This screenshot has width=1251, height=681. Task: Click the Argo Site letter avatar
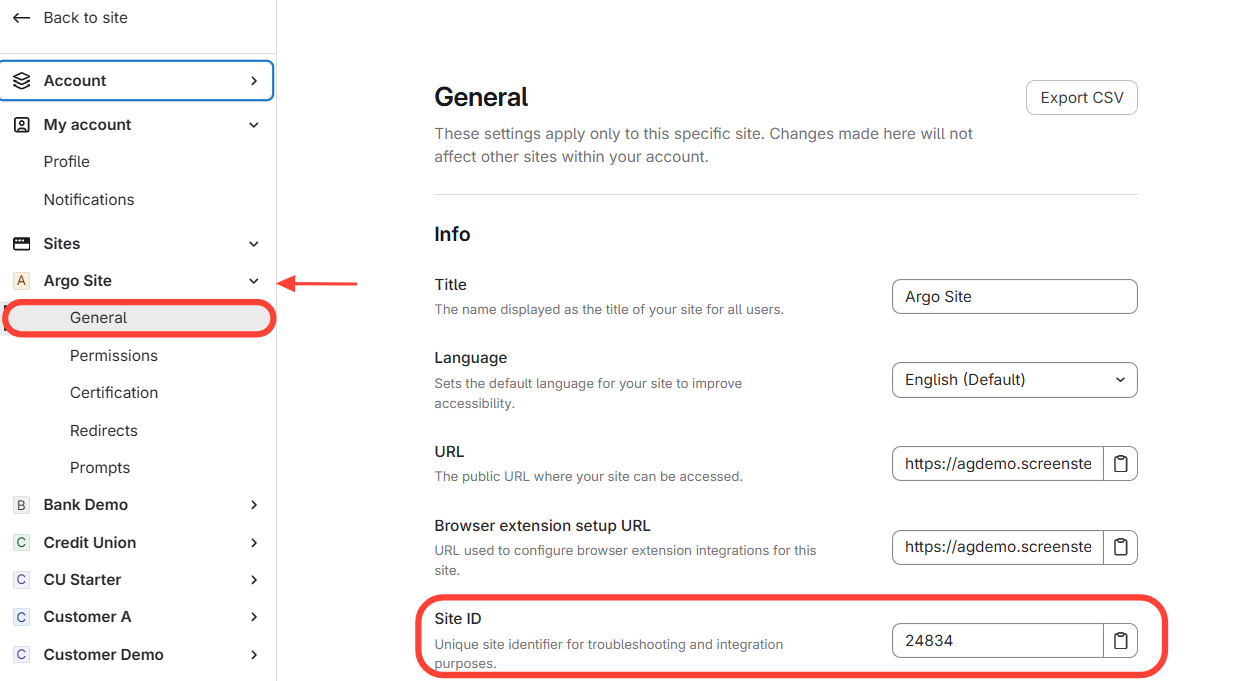(x=21, y=281)
